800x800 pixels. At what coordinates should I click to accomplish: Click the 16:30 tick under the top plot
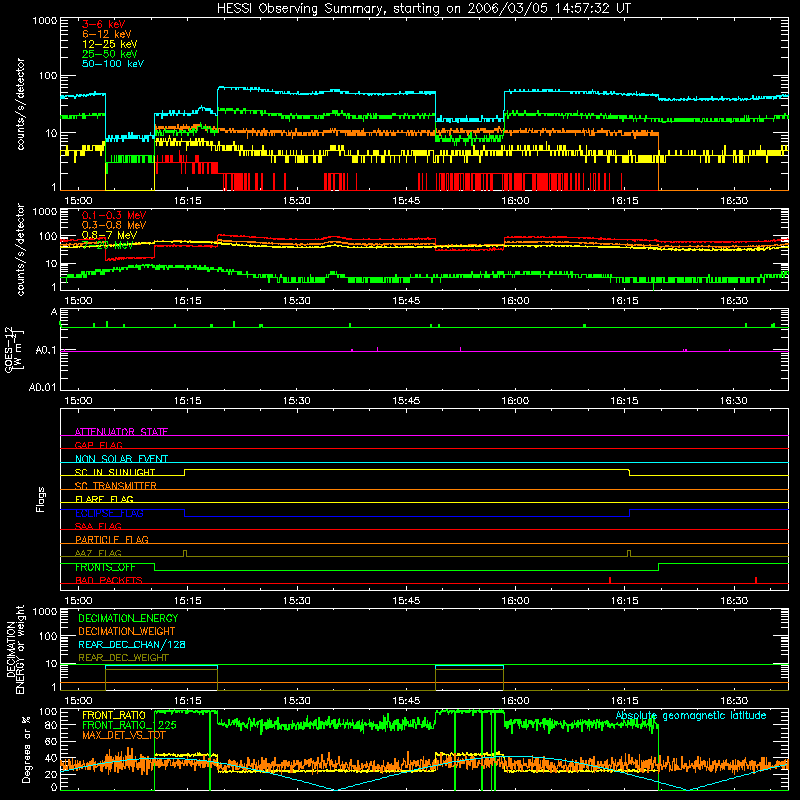[734, 201]
